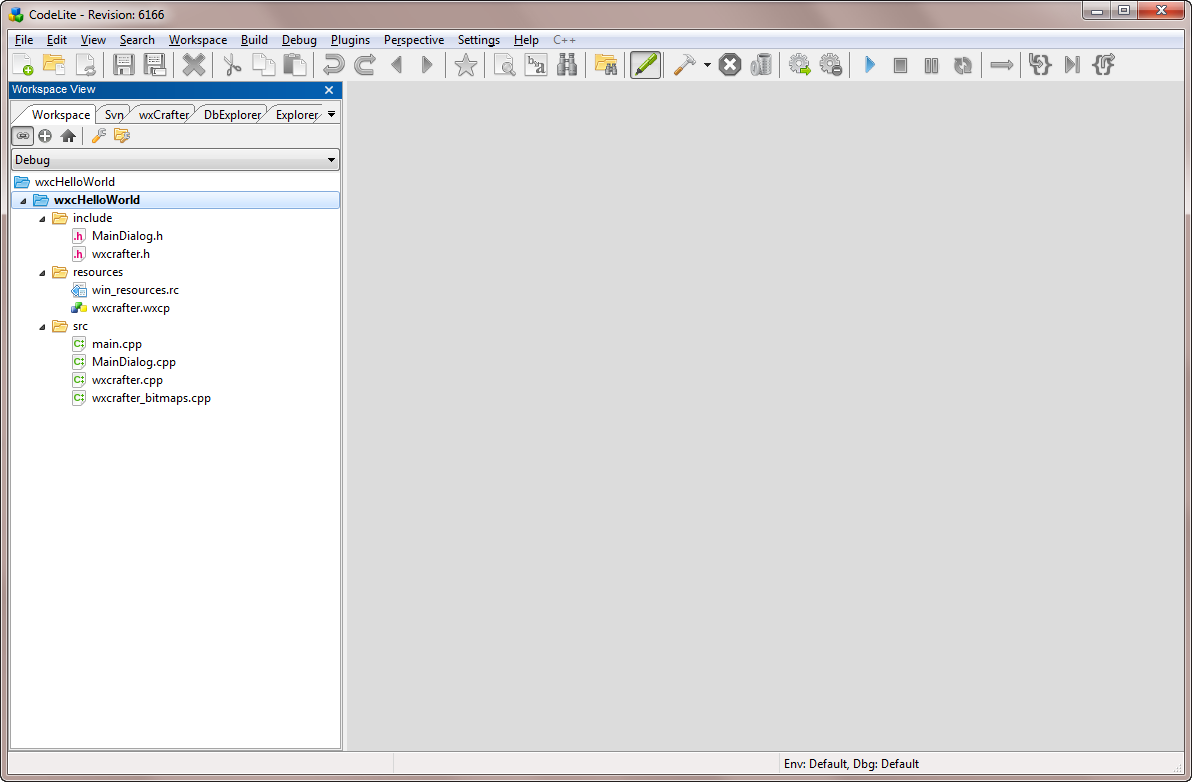Image resolution: width=1192 pixels, height=782 pixels.
Task: Collapse the bold wxcHelloWorld project node
Action: (23, 201)
